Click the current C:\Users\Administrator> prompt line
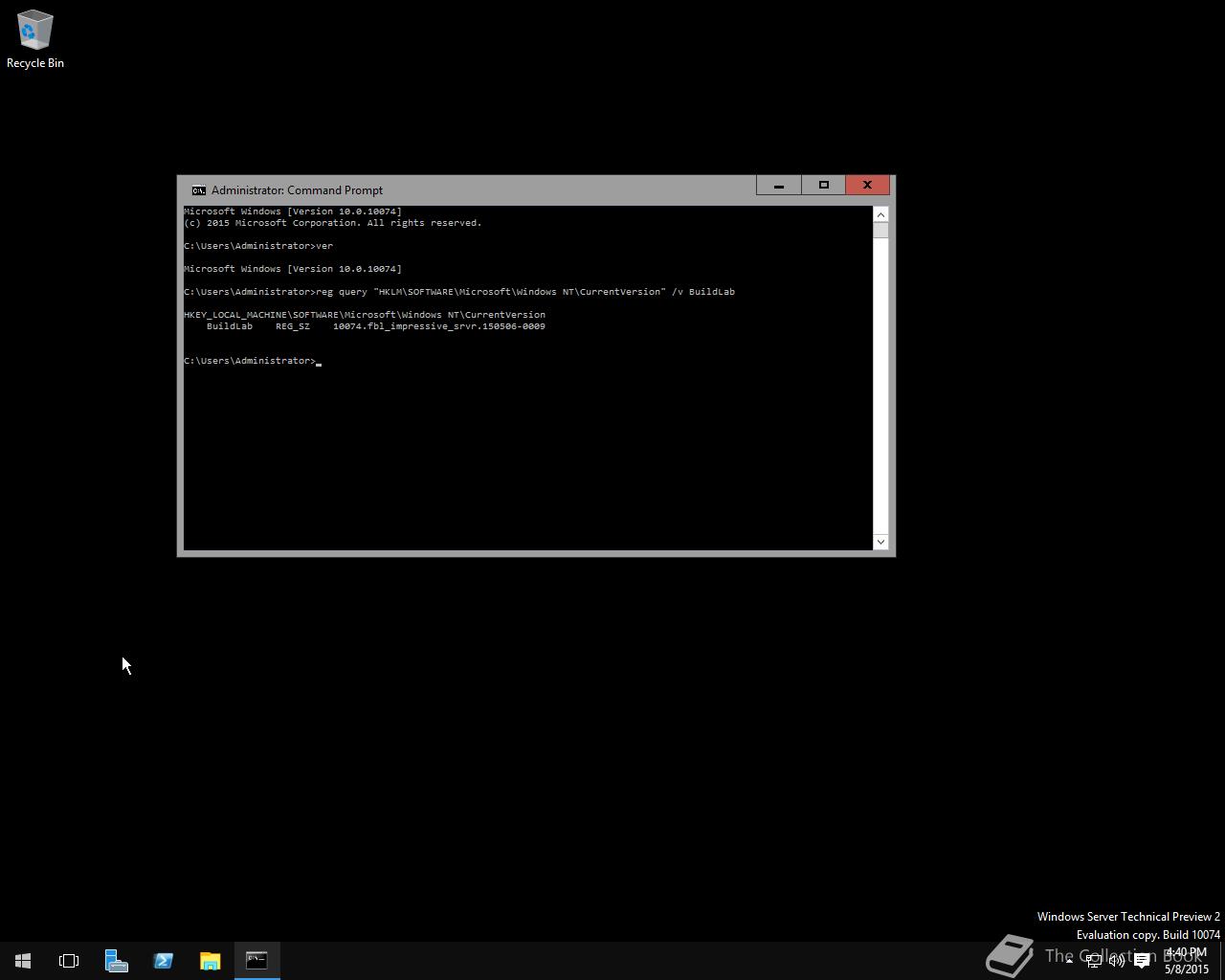The width and height of the screenshot is (1225, 980). tap(252, 361)
